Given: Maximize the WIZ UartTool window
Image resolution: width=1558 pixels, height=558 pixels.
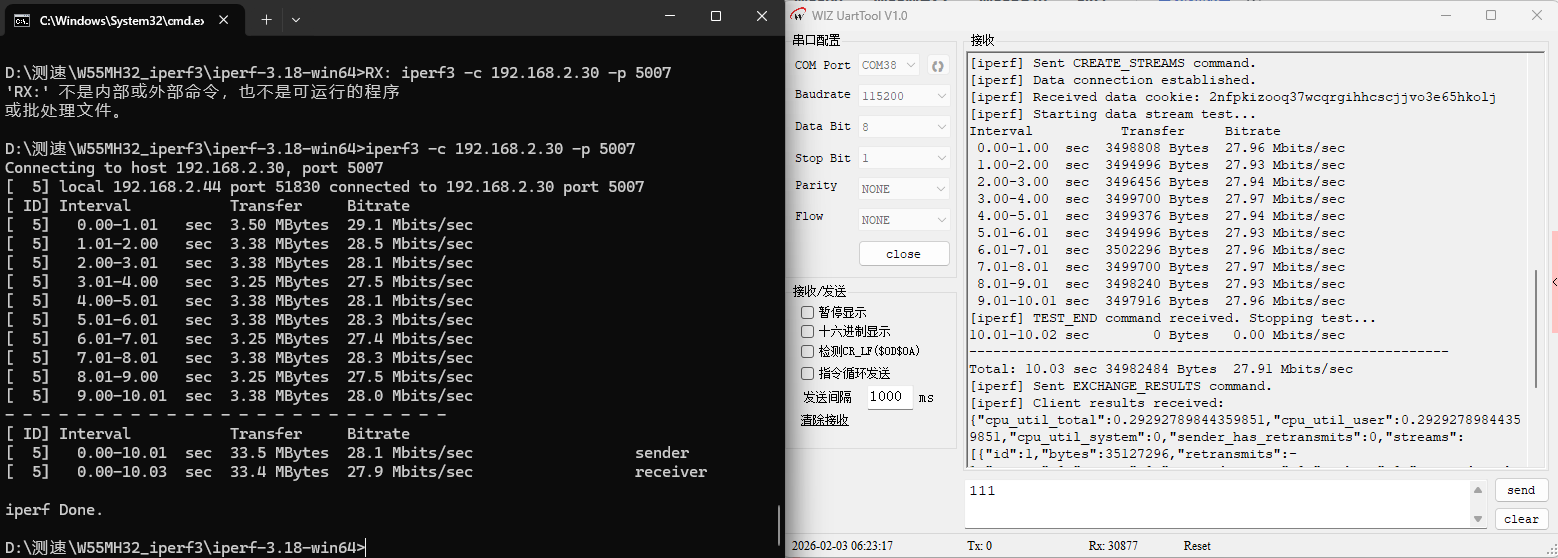Looking at the screenshot, I should click(1491, 15).
